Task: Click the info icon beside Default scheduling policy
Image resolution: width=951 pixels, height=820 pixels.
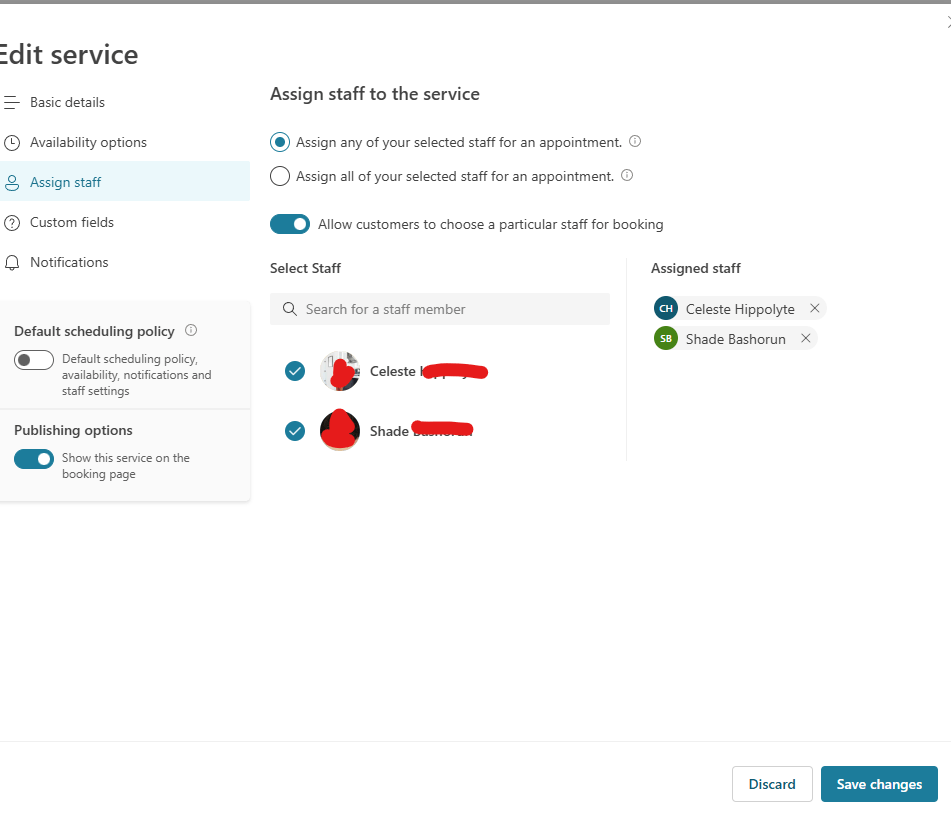Action: (191, 331)
